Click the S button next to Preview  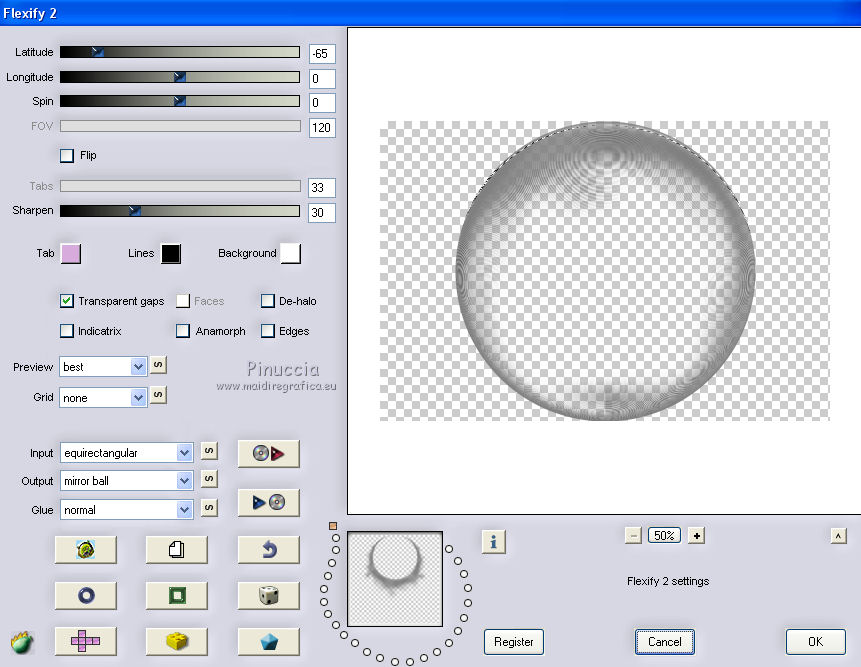[x=158, y=365]
